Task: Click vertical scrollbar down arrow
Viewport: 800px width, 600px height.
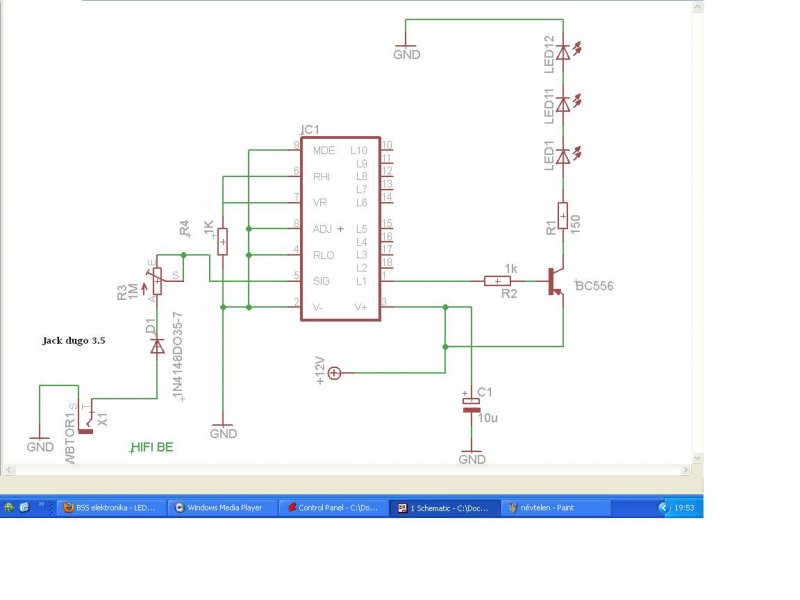Action: (x=697, y=458)
